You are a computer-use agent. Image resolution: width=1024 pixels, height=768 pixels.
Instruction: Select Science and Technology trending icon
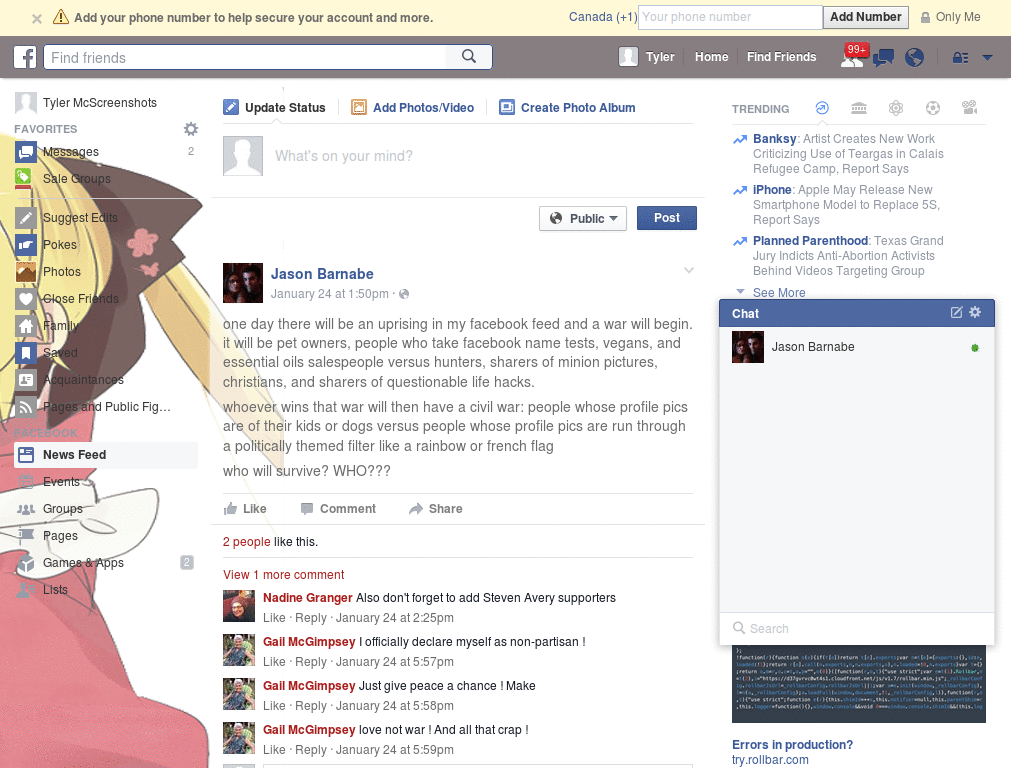[896, 108]
